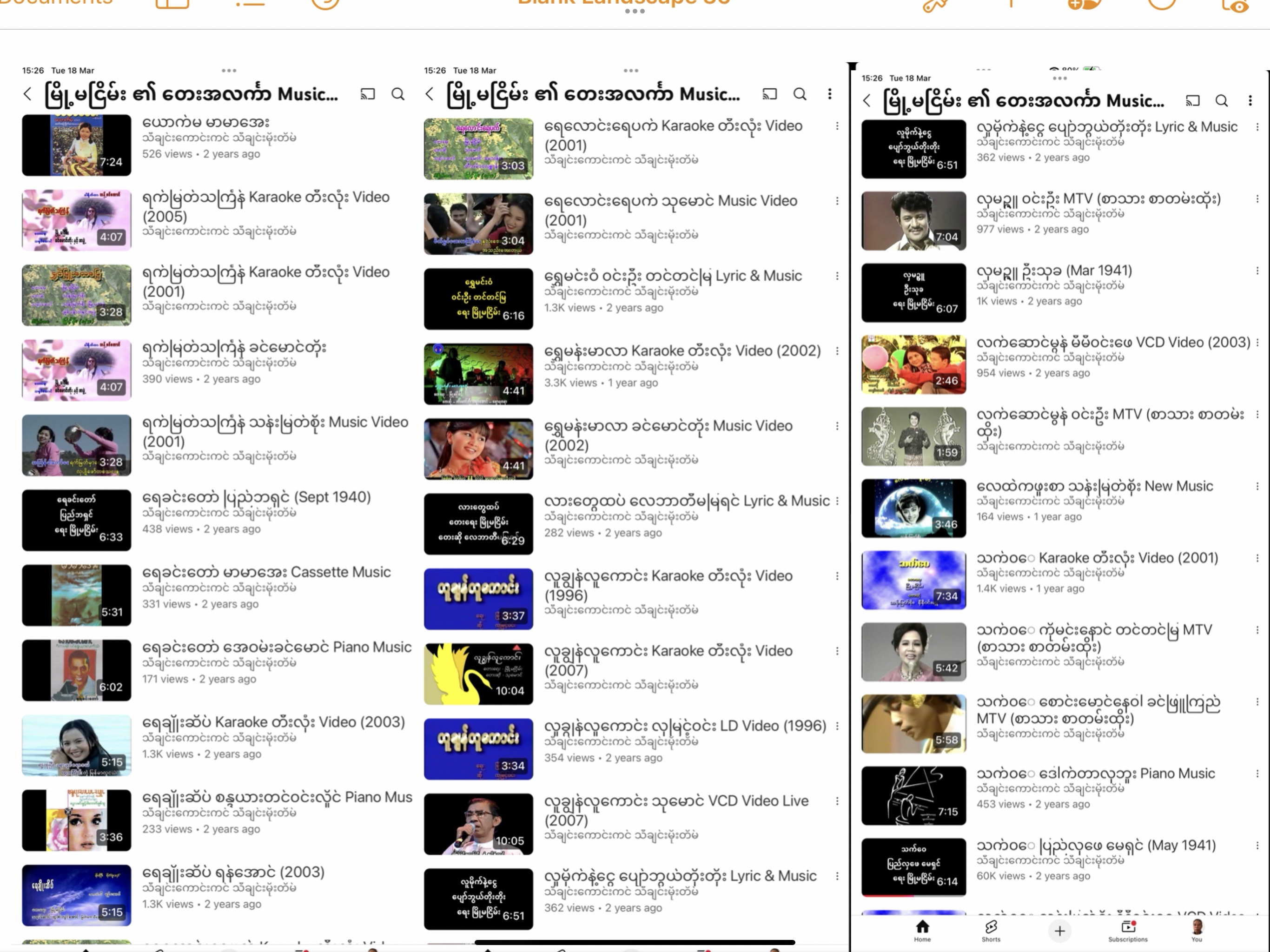Open the Mar 1941 video with 1K views
The width and height of the screenshot is (1270, 952).
(x=1054, y=271)
